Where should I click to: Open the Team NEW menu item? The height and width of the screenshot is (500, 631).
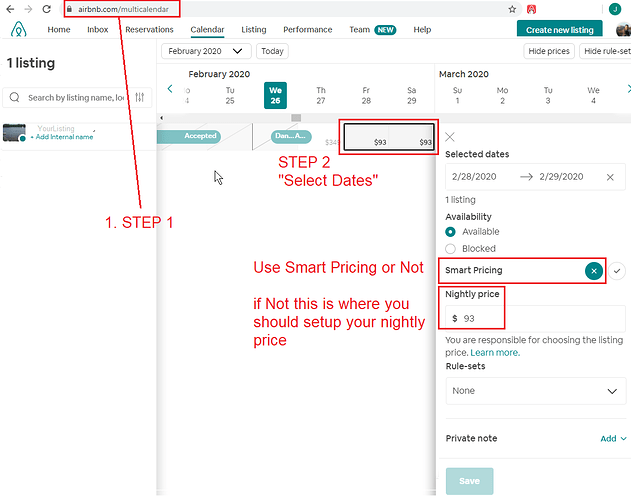coord(373,30)
